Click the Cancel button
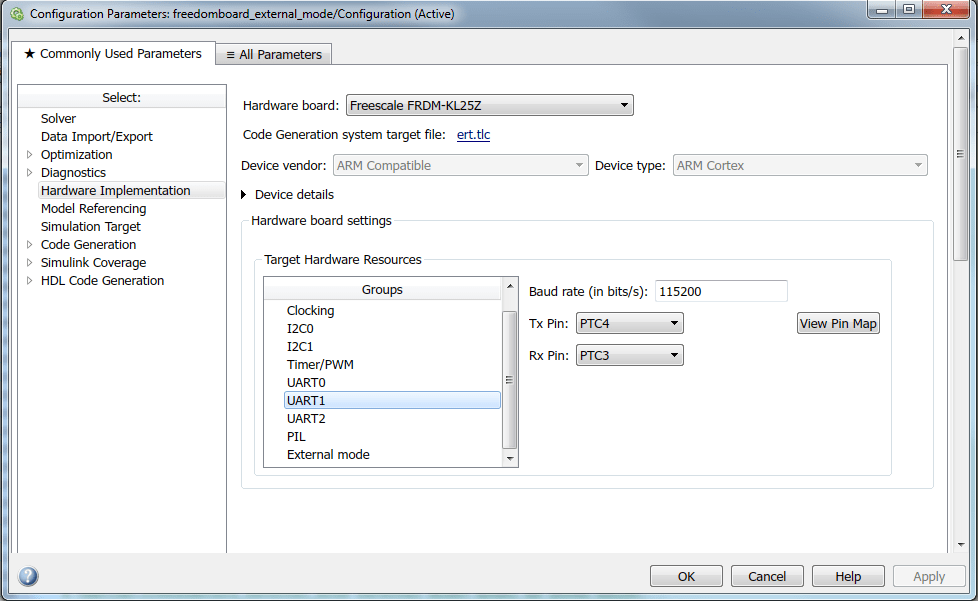 point(767,576)
